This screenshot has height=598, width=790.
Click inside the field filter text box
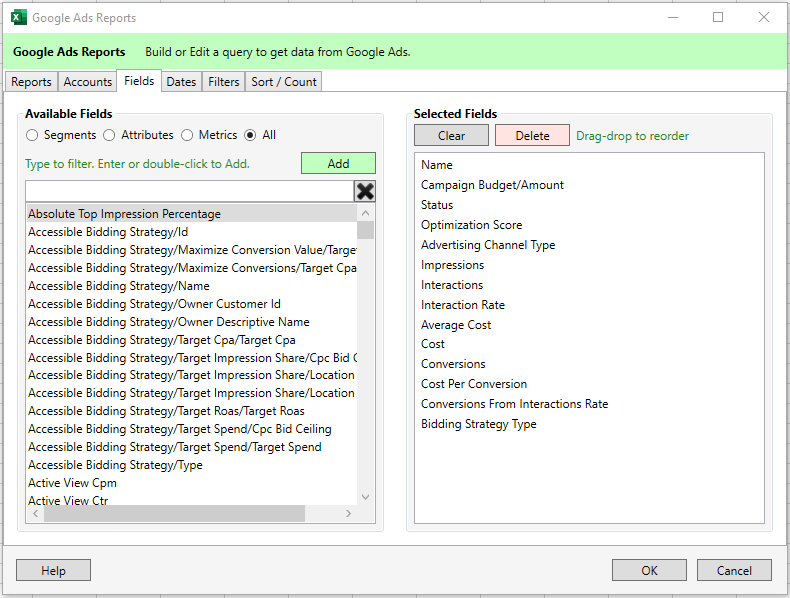pos(190,191)
